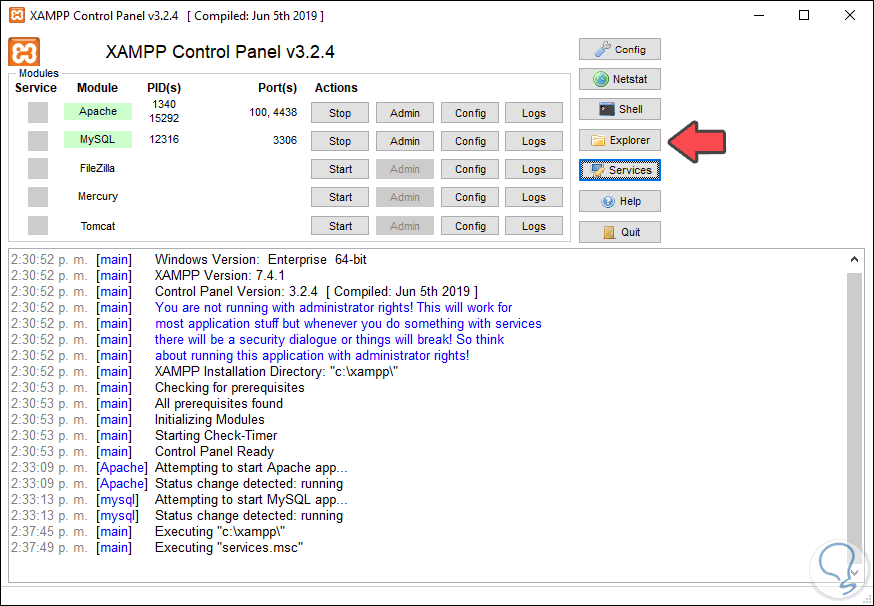Open Netstat globe button

[620, 79]
